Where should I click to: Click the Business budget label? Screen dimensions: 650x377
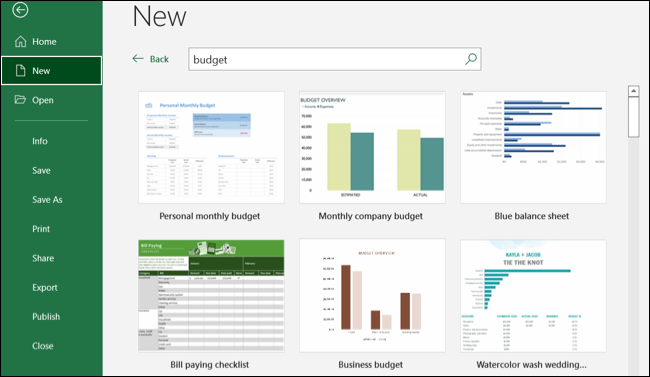click(x=371, y=365)
